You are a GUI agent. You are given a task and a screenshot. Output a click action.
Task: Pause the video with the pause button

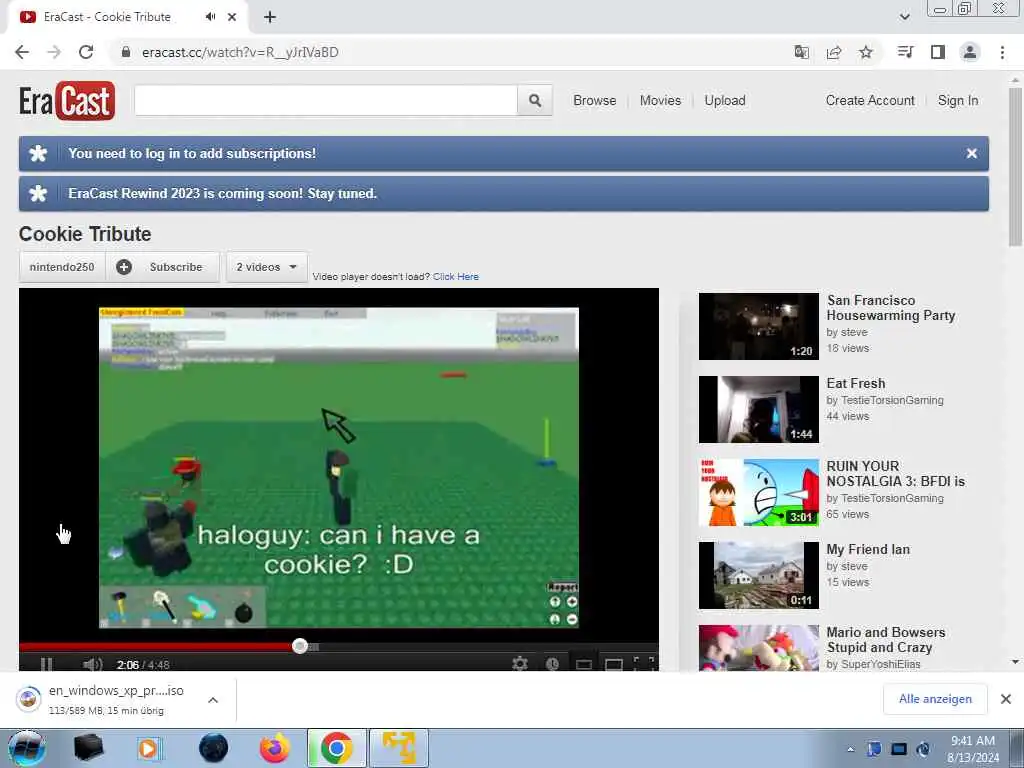(x=46, y=664)
